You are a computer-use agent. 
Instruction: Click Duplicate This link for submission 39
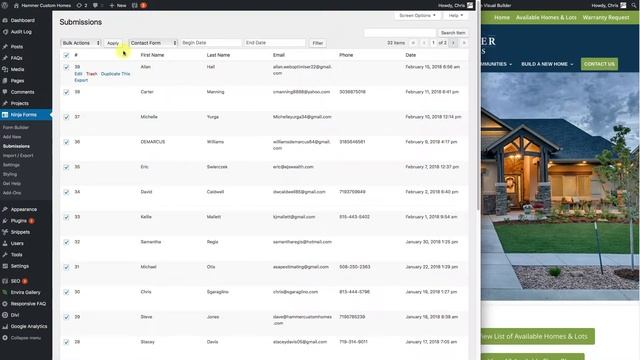click(116, 74)
